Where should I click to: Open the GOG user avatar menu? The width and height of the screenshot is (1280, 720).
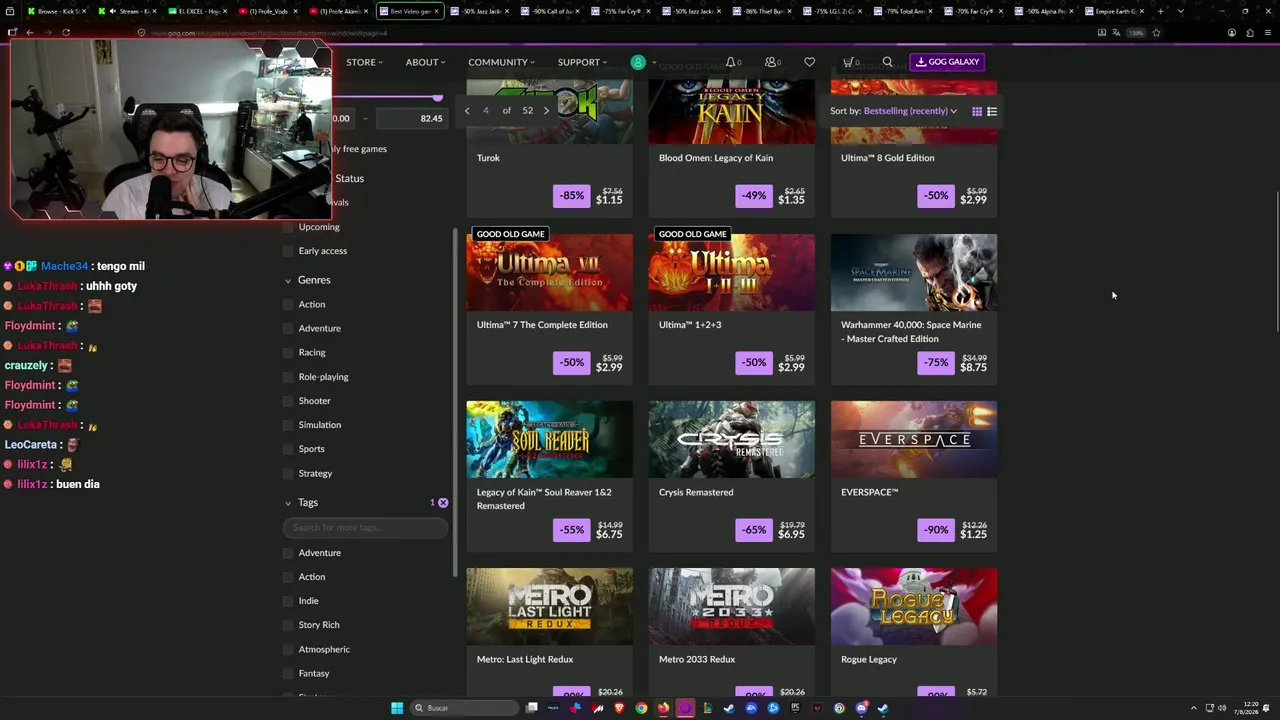tap(638, 62)
